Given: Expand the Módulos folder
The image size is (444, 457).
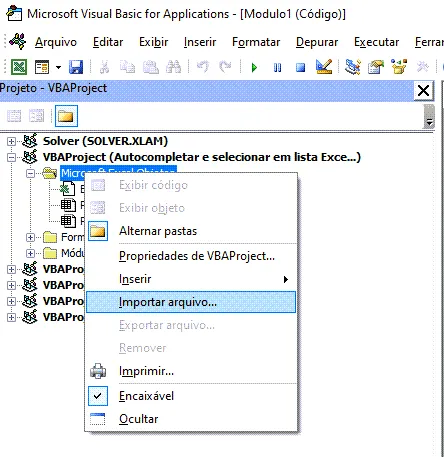Looking at the screenshot, I should click(x=30, y=253).
